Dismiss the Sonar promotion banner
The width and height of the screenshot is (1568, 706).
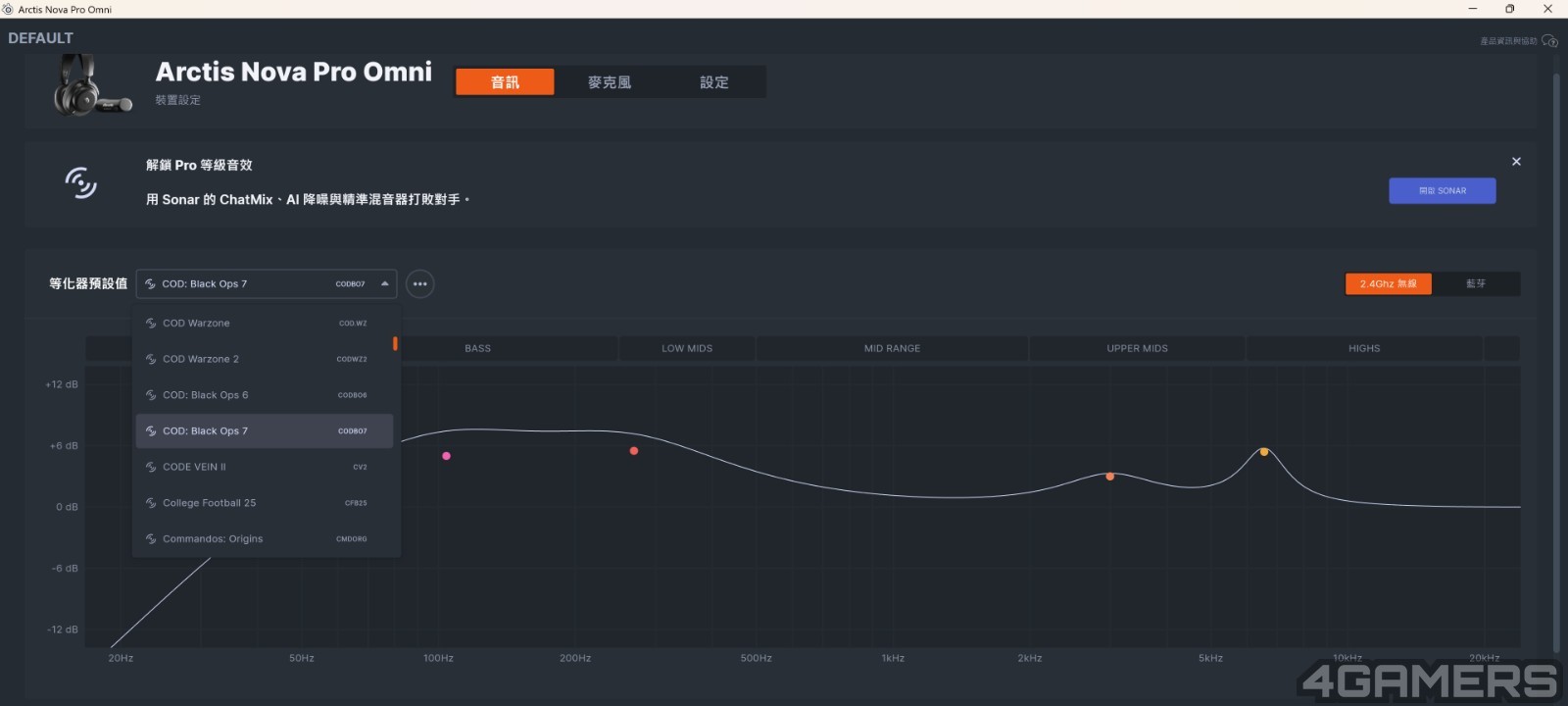[1516, 162]
